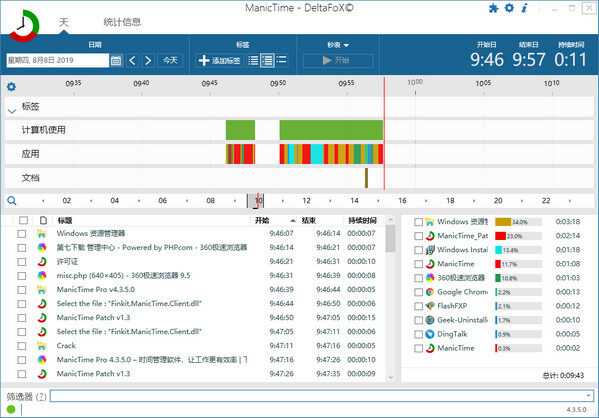Click Windows Installer icon in summary list
This screenshot has height=418, width=599.
[x=430, y=250]
